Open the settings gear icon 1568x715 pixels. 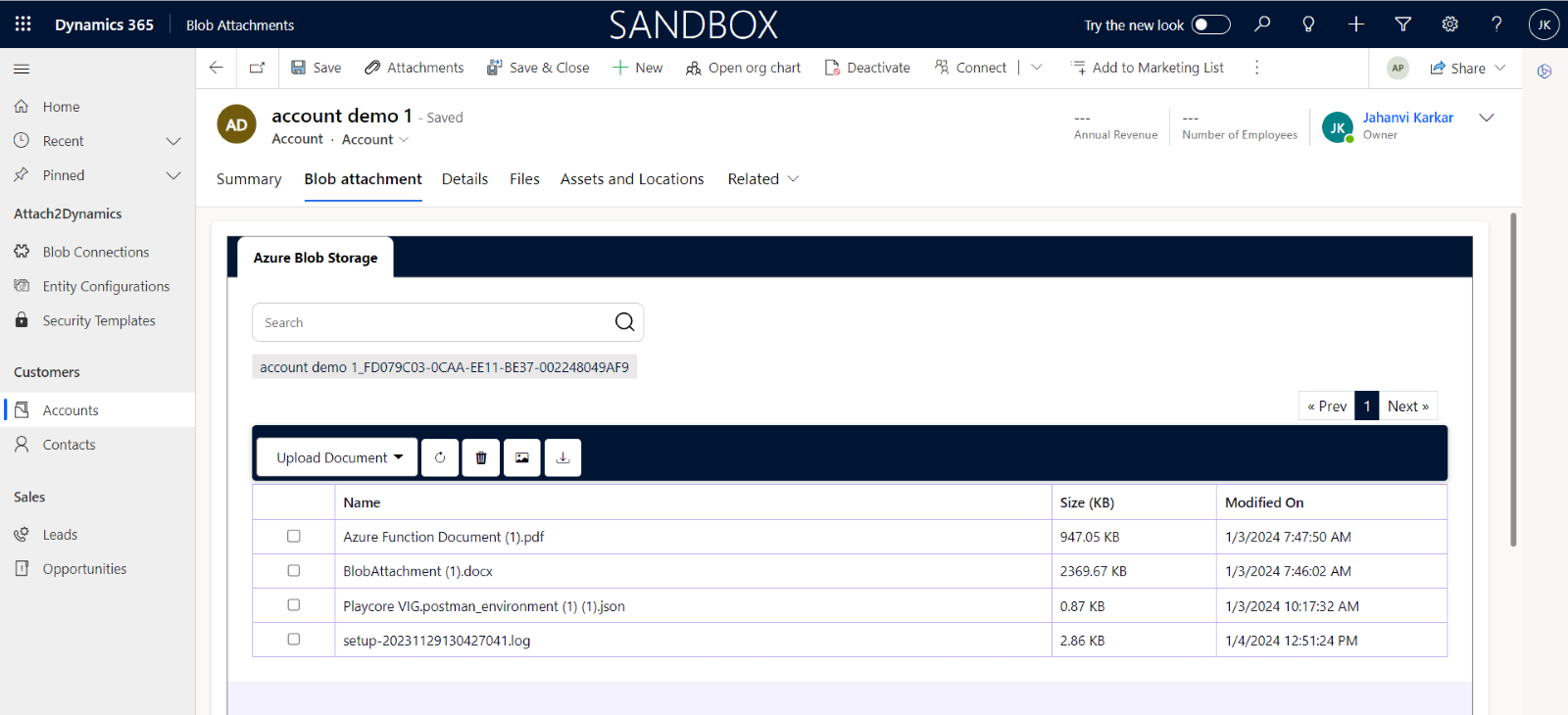1449,24
